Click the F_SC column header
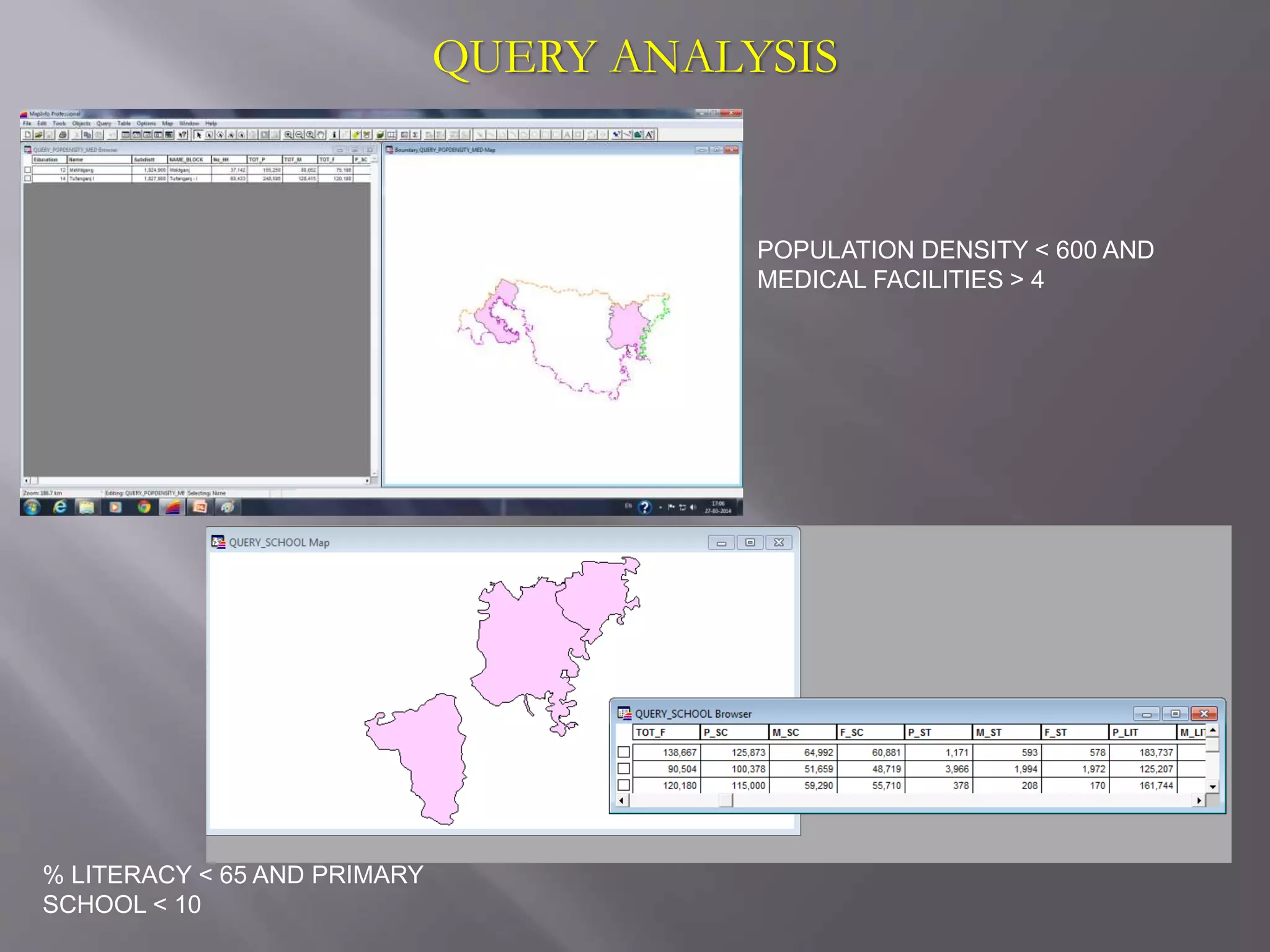This screenshot has height=952, width=1270. coord(870,732)
